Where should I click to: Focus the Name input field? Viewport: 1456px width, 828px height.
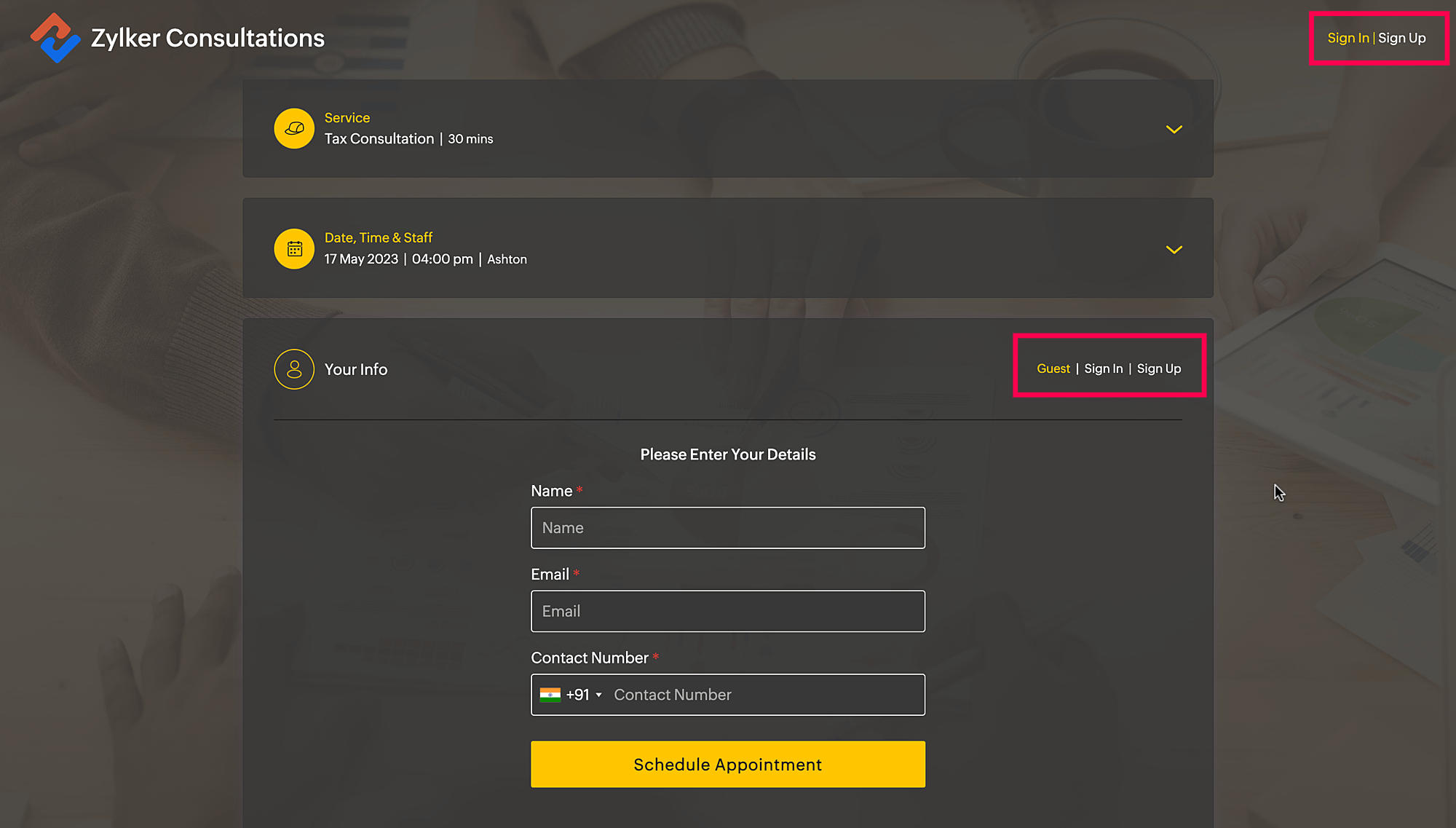(x=728, y=528)
